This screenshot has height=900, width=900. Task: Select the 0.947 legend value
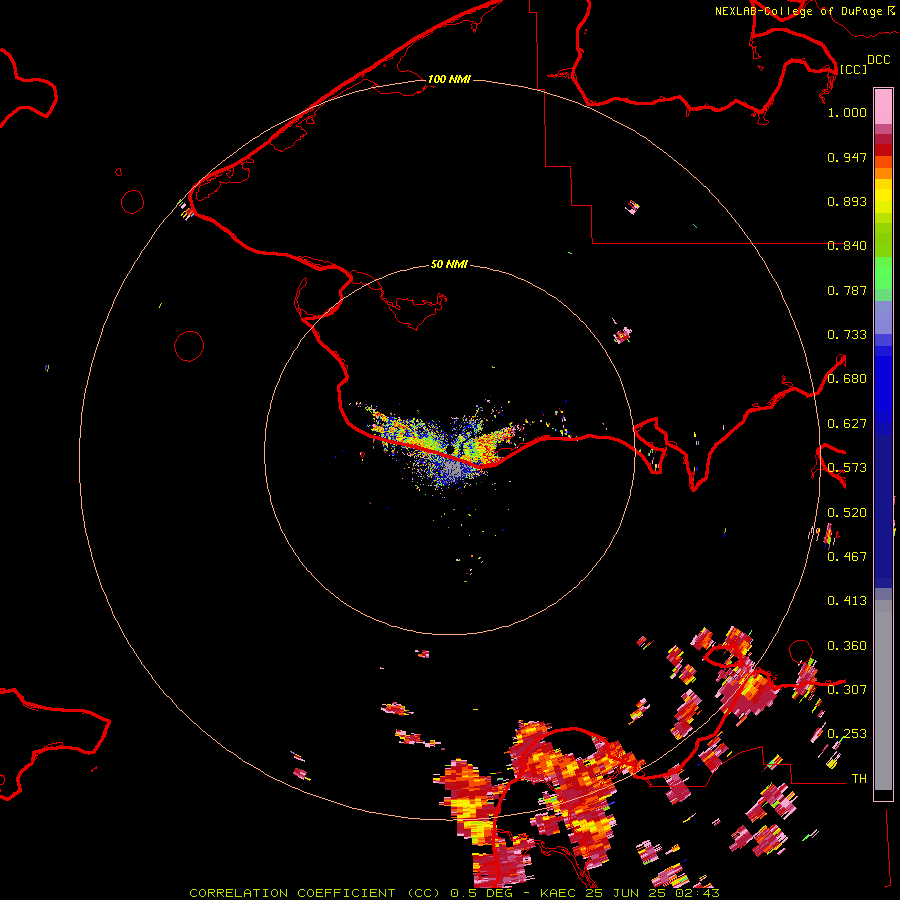coord(847,157)
